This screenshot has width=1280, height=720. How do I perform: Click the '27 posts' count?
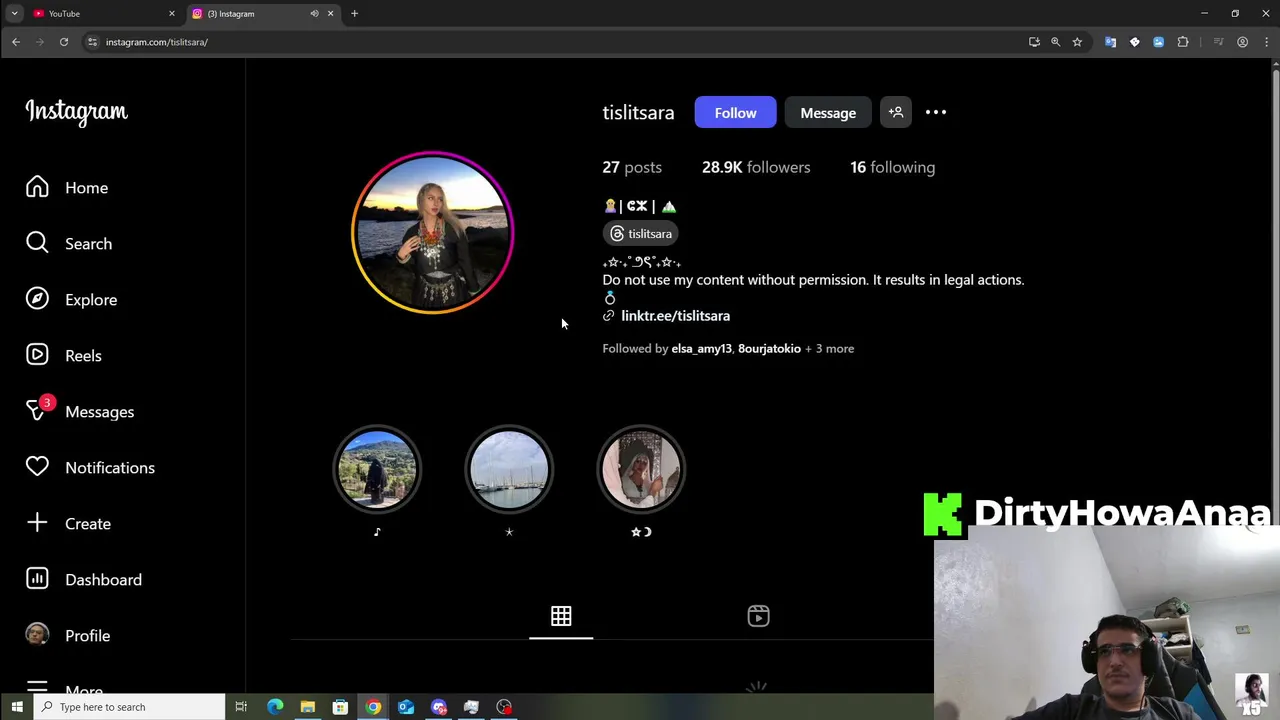point(632,167)
